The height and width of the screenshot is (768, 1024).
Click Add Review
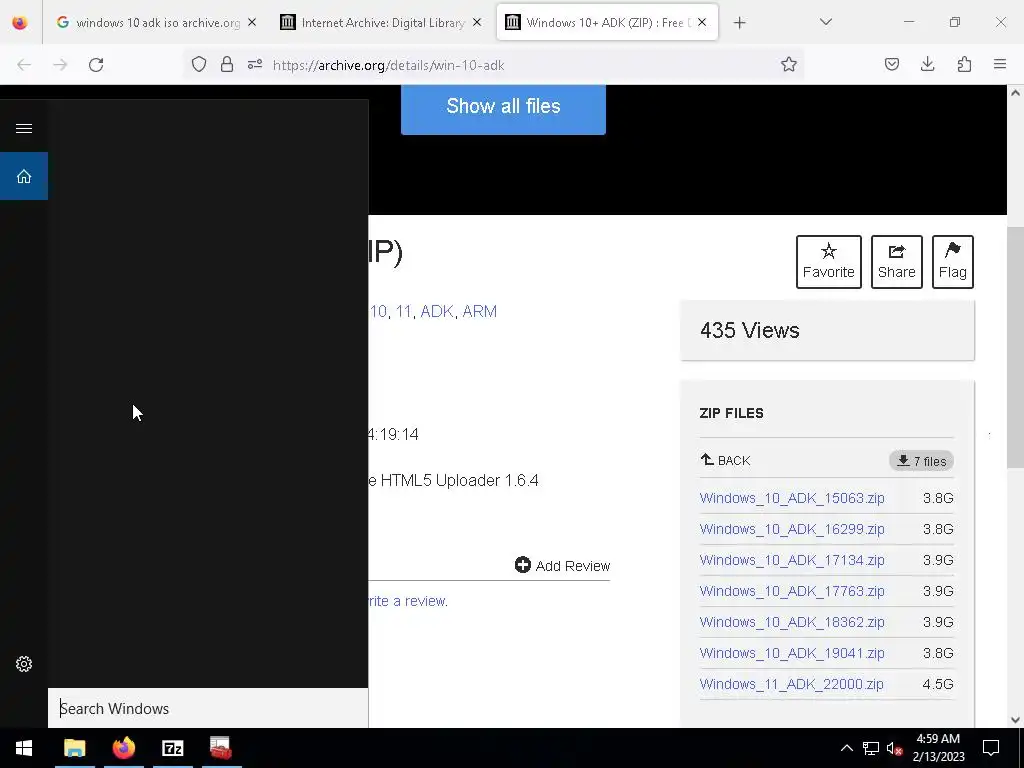coord(562,566)
